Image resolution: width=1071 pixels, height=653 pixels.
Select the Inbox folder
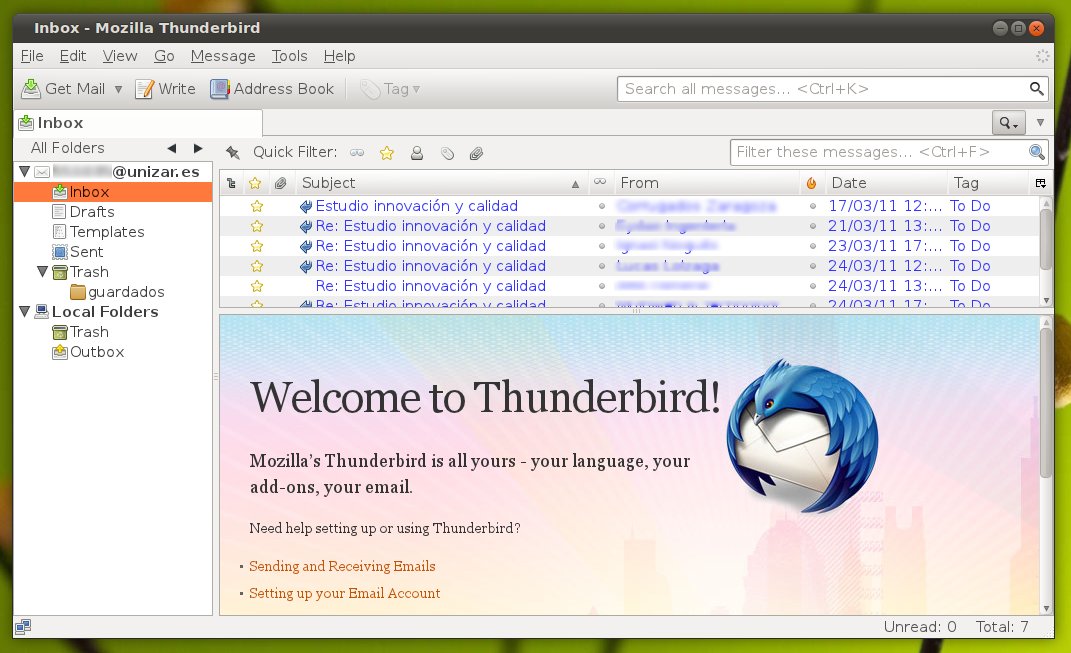pos(113,192)
